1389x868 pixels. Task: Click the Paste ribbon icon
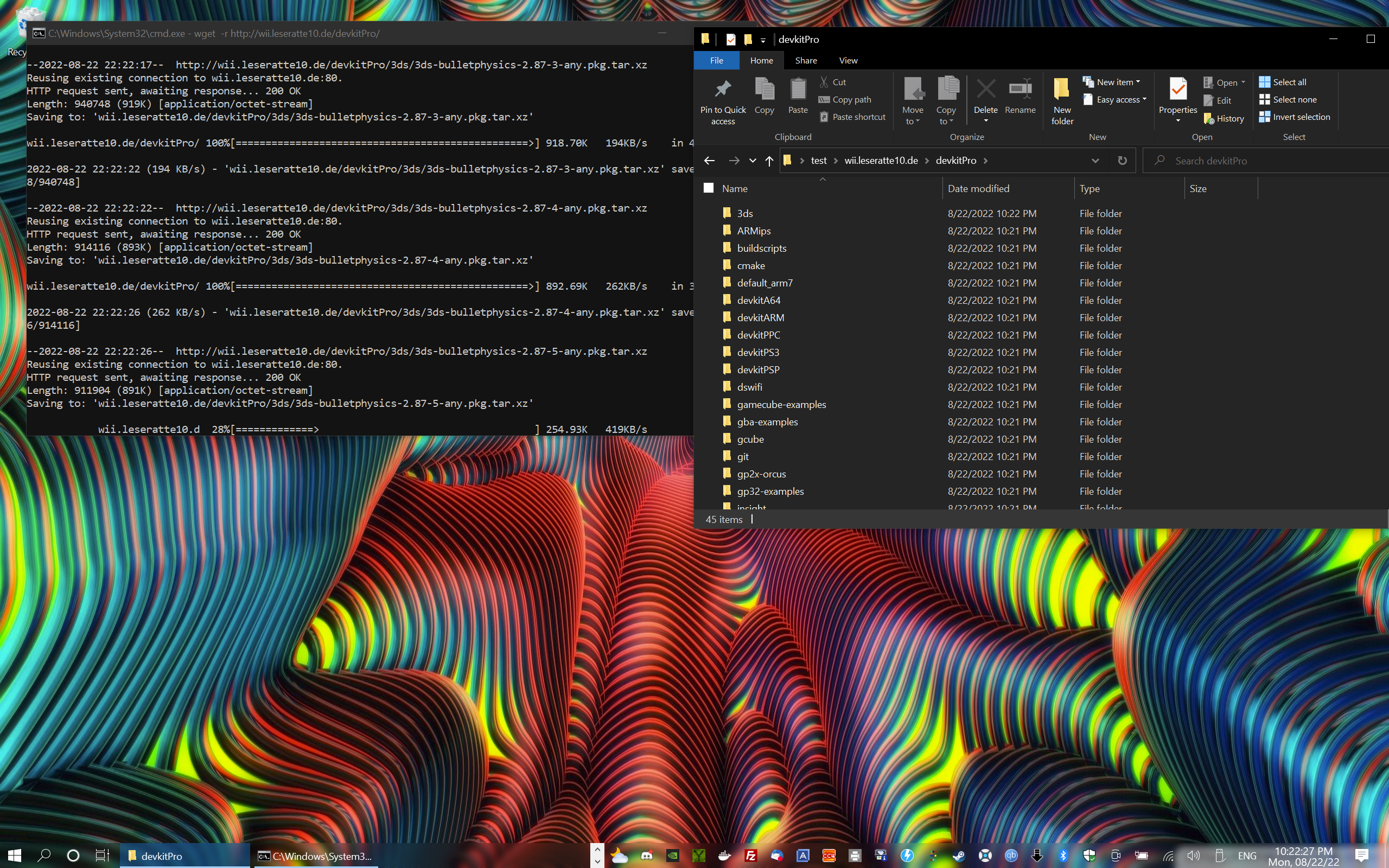(798, 88)
